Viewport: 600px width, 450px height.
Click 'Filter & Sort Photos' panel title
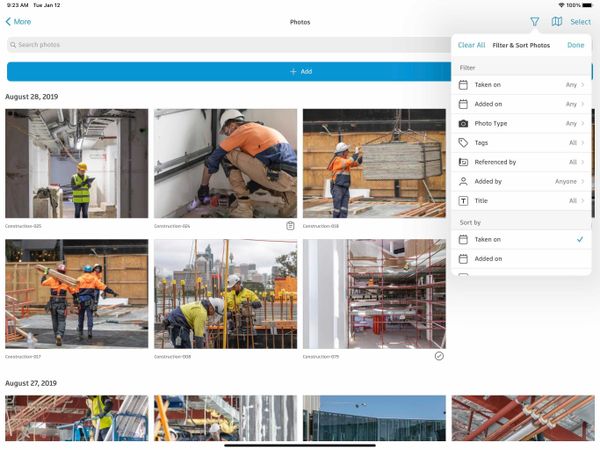point(521,45)
